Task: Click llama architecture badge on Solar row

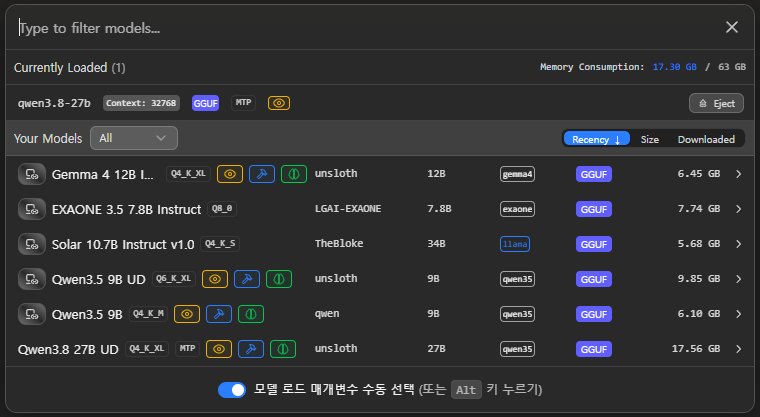Action: [515, 244]
